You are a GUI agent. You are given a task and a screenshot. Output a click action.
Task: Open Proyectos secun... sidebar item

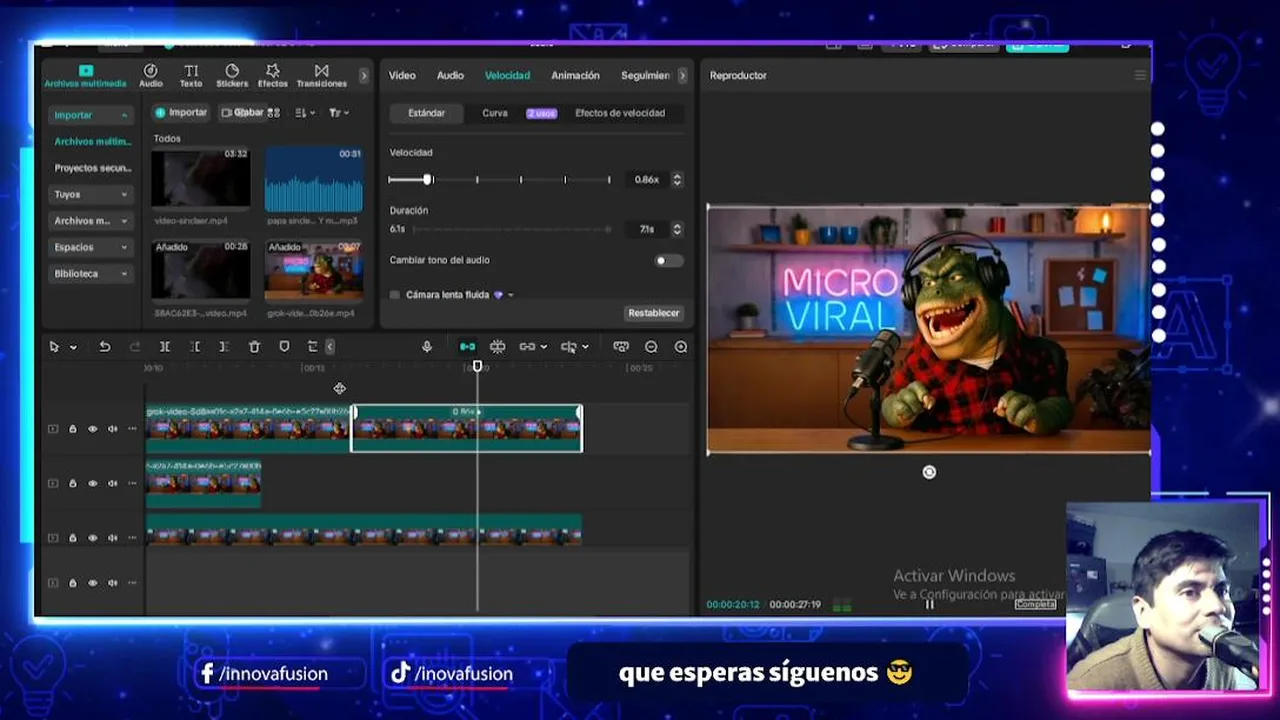(x=92, y=168)
